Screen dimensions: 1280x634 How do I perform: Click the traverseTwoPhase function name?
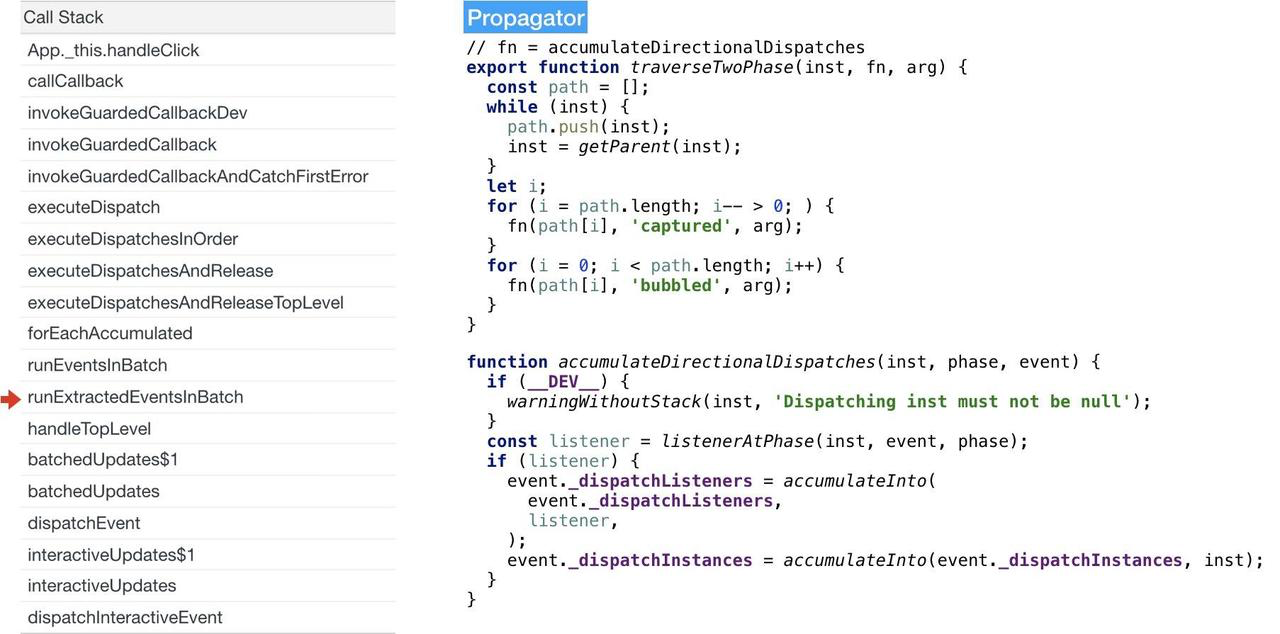(711, 67)
